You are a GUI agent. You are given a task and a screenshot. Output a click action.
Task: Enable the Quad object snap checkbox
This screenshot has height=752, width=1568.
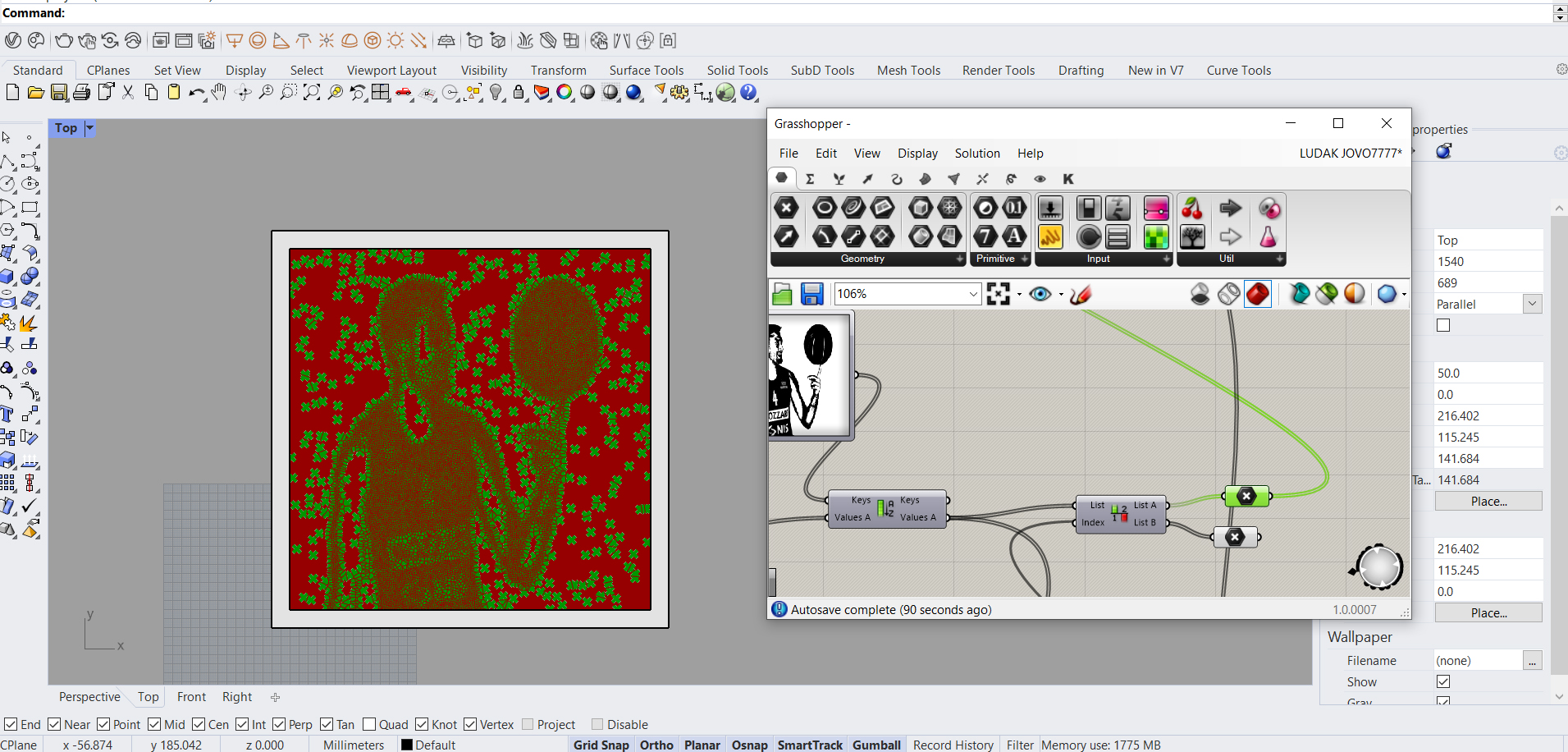coord(369,724)
